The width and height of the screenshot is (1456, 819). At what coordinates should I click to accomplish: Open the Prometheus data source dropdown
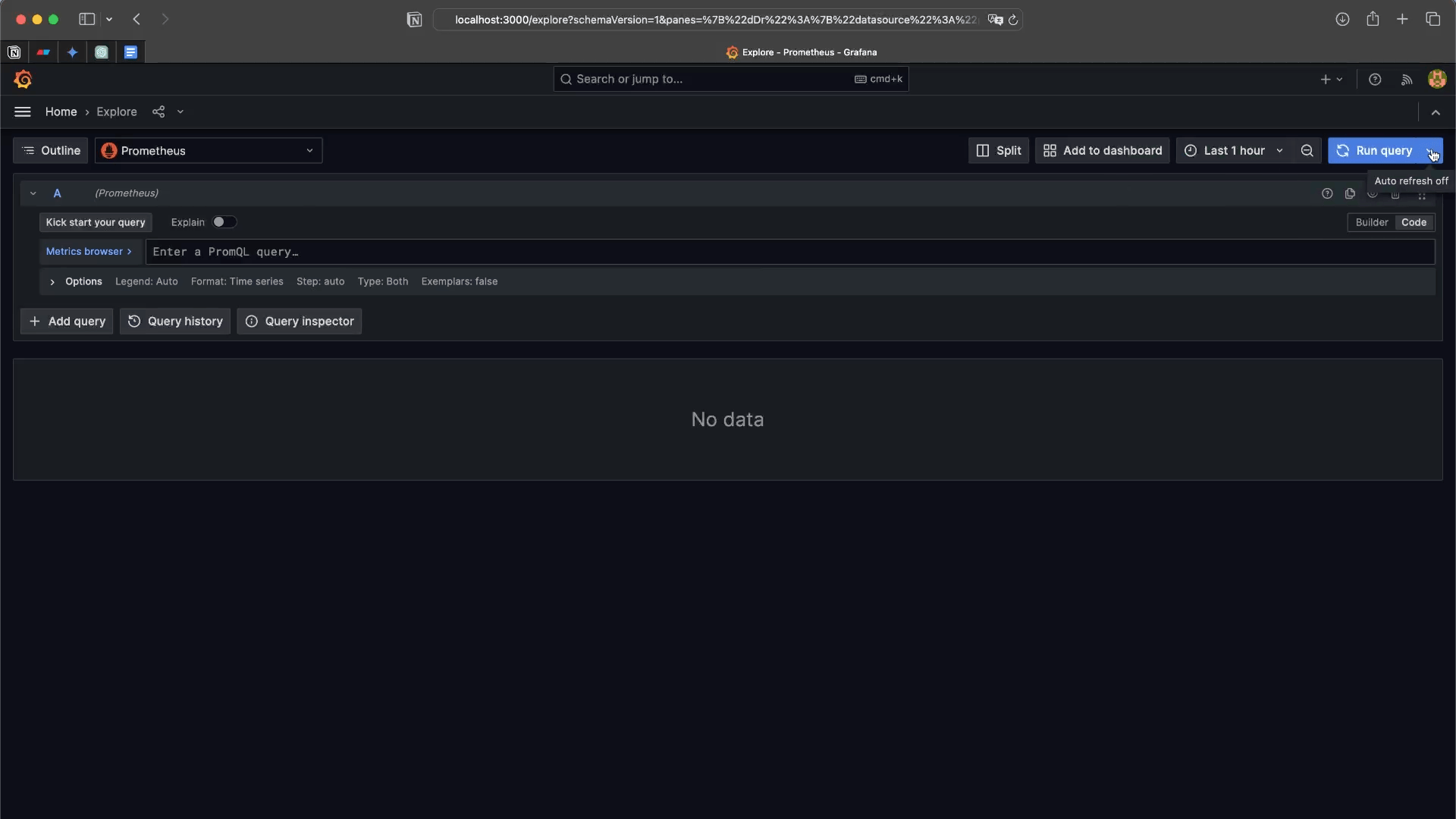click(x=207, y=152)
